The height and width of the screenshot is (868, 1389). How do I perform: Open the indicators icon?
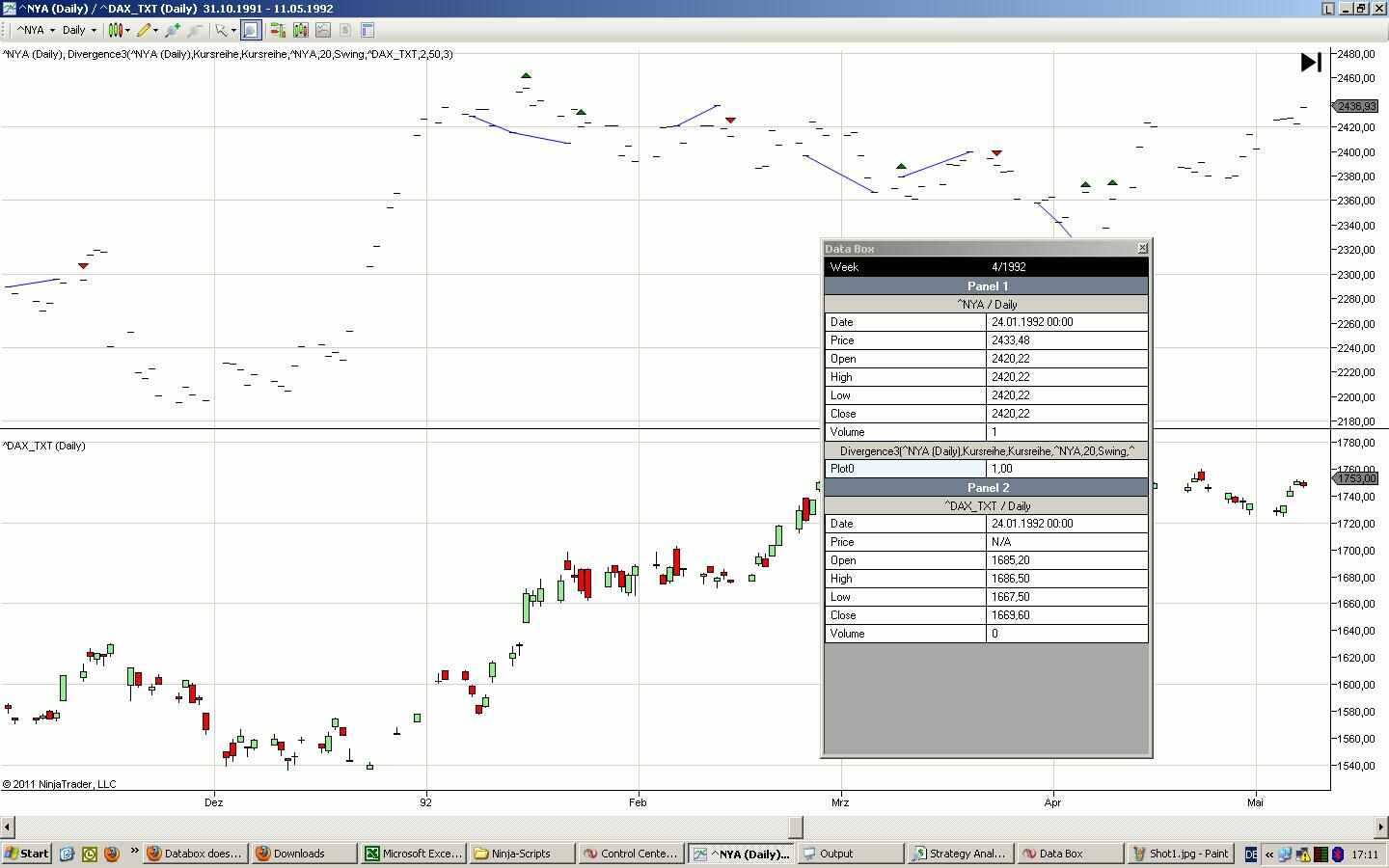click(x=323, y=30)
